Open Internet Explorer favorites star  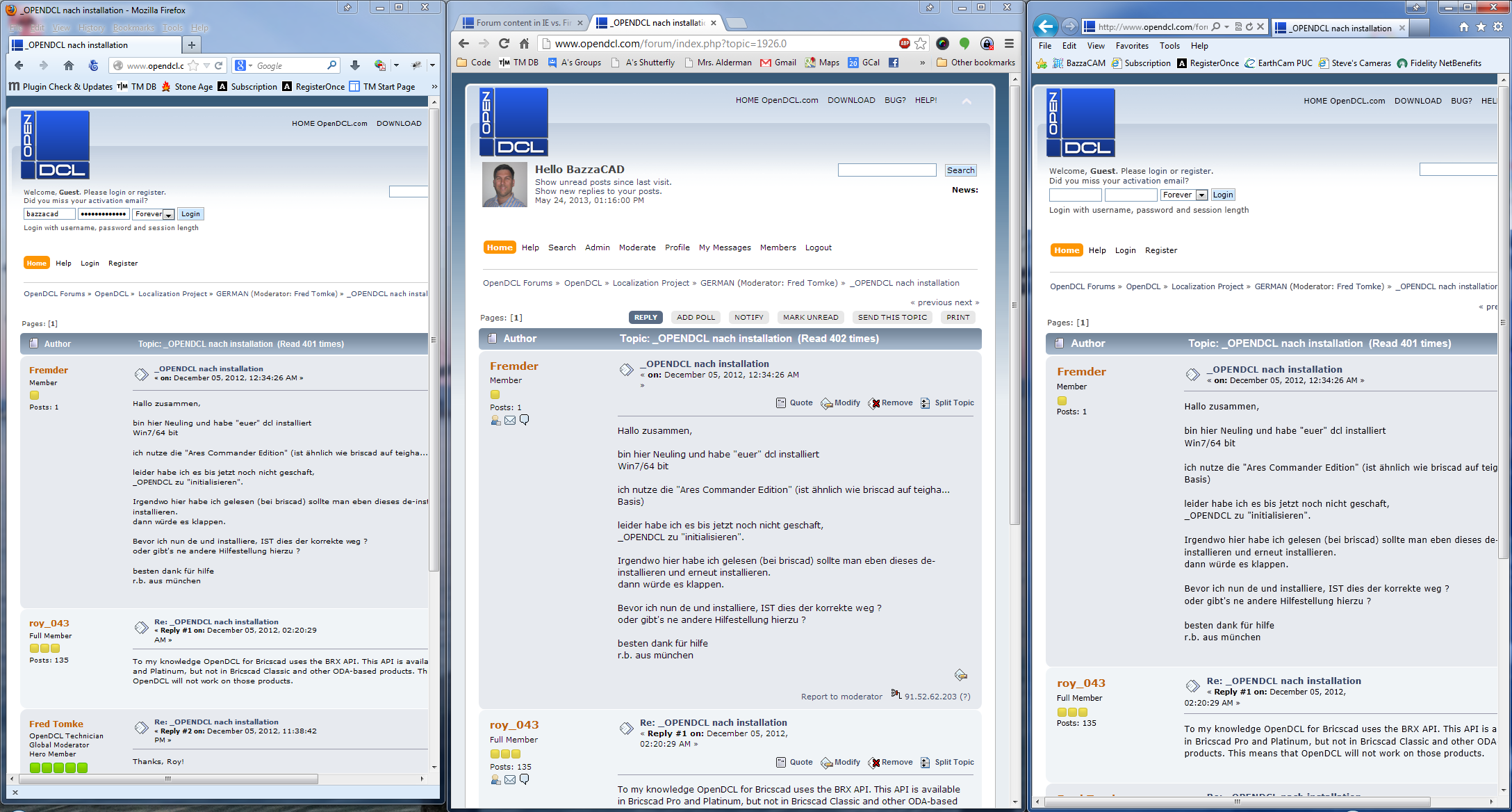(x=1481, y=27)
